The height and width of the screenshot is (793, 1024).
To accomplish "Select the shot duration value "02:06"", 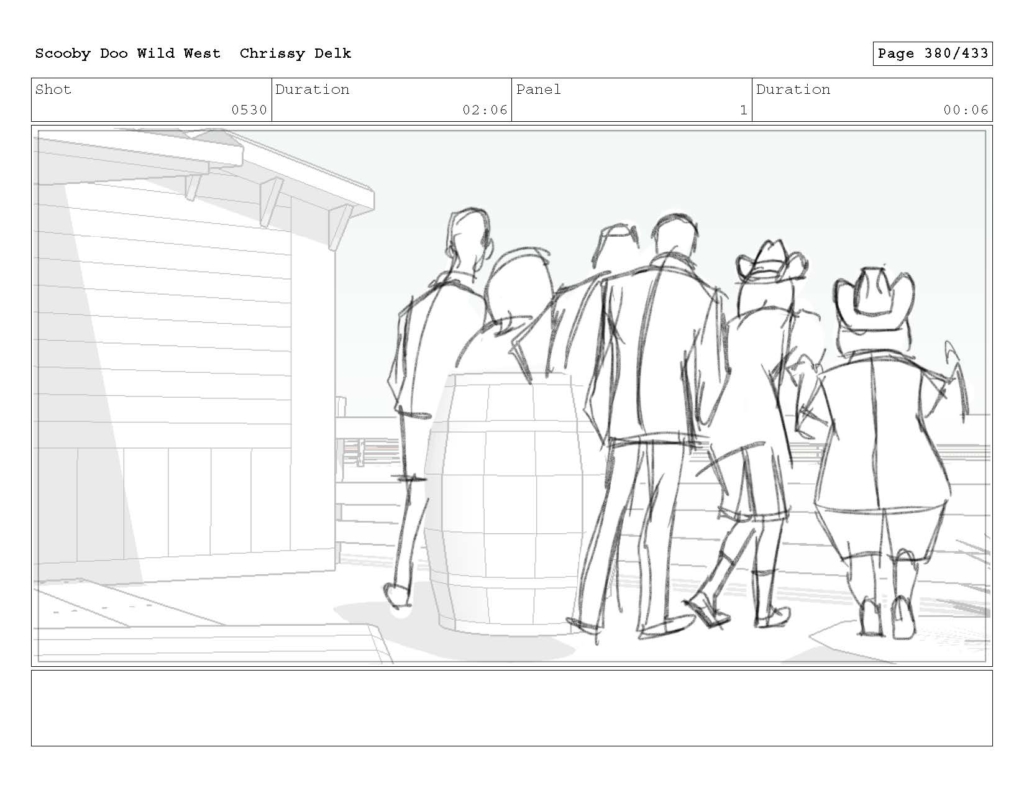I will [485, 110].
